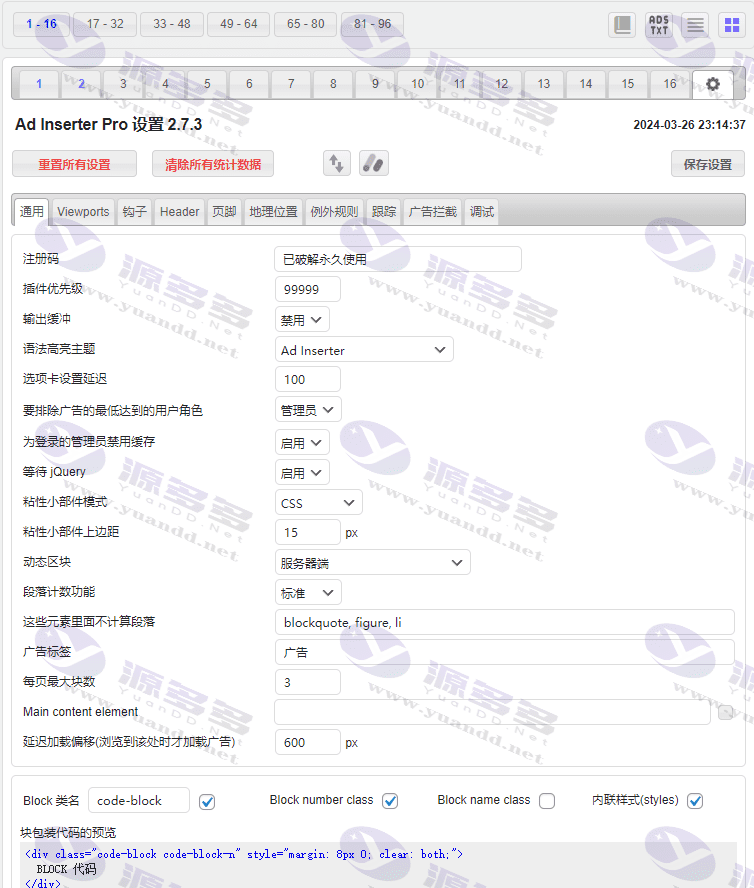Viewport: 754px width, 888px height.
Task: Click the small button next to Main content element
Action: click(x=725, y=712)
